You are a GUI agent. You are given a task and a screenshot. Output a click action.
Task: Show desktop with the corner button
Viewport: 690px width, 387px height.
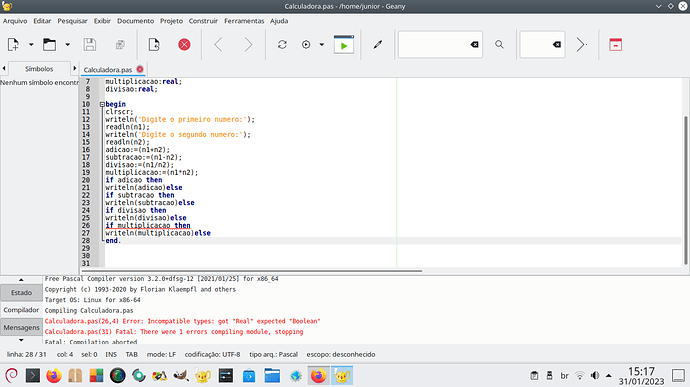(679, 376)
